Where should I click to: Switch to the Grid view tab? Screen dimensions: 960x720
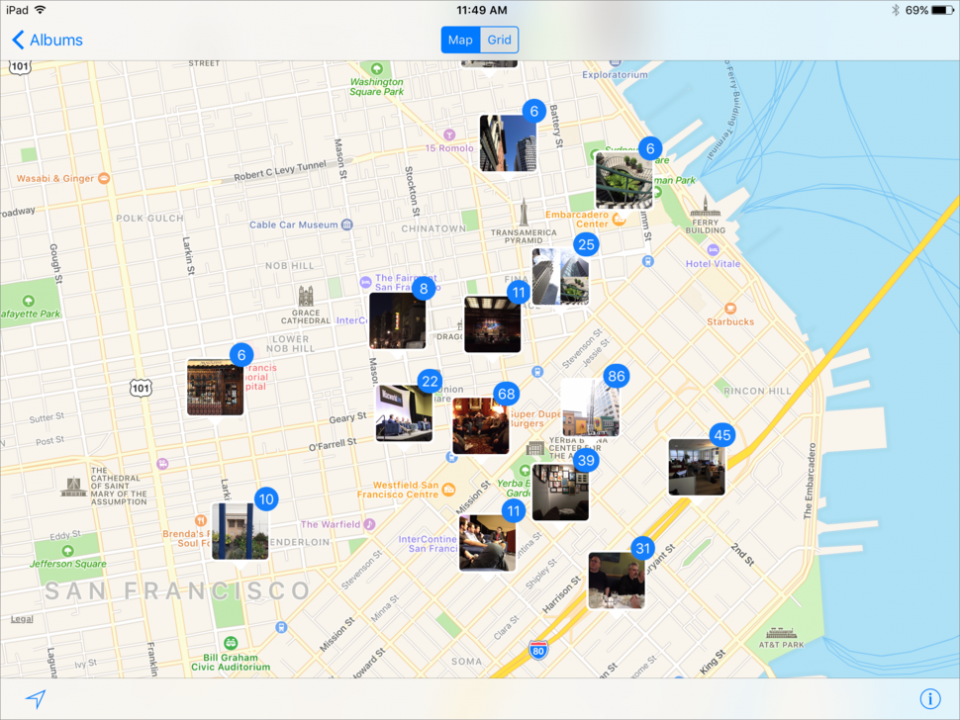tap(499, 40)
